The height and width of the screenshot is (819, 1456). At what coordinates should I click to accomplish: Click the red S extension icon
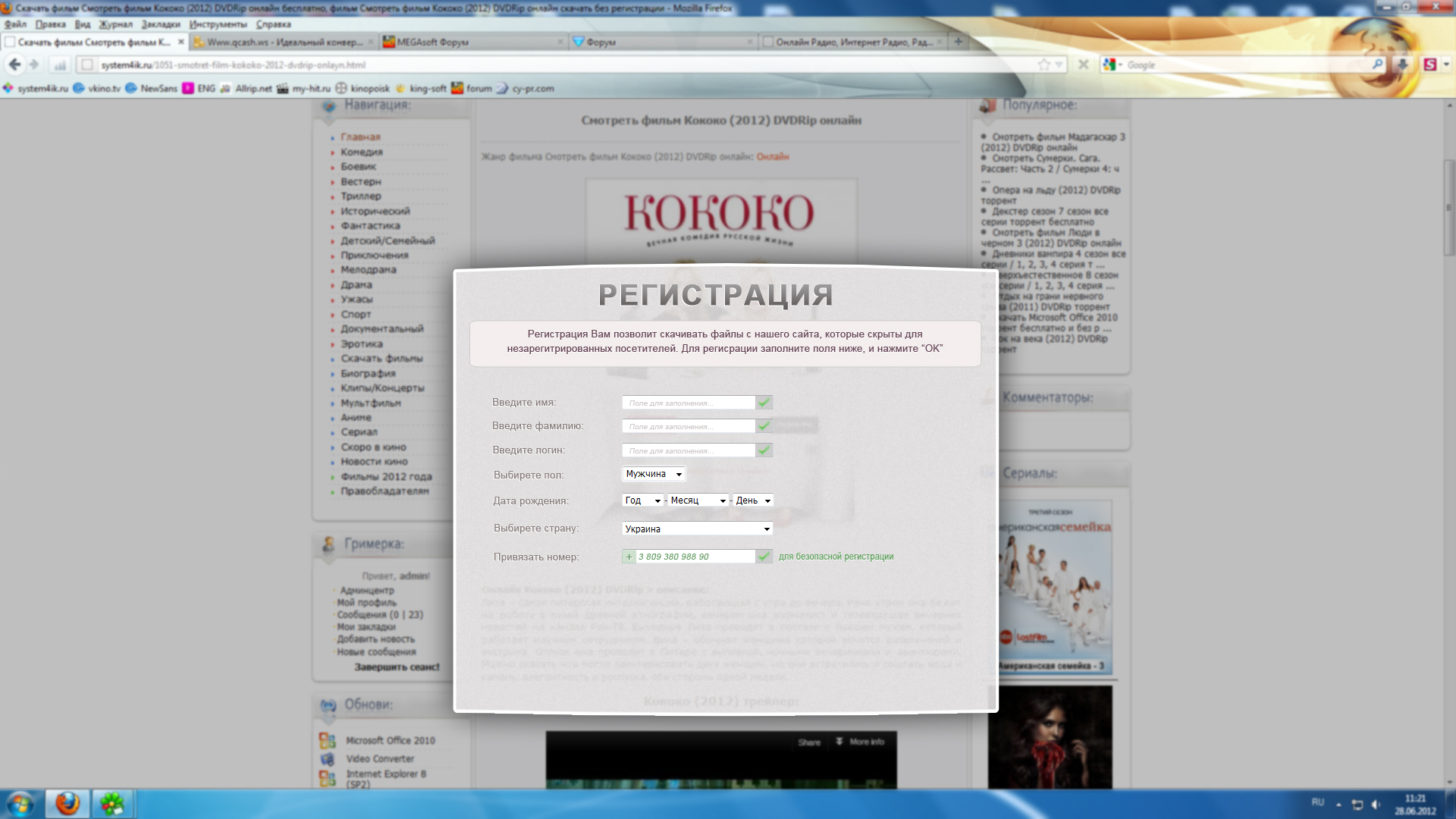[x=1430, y=64]
